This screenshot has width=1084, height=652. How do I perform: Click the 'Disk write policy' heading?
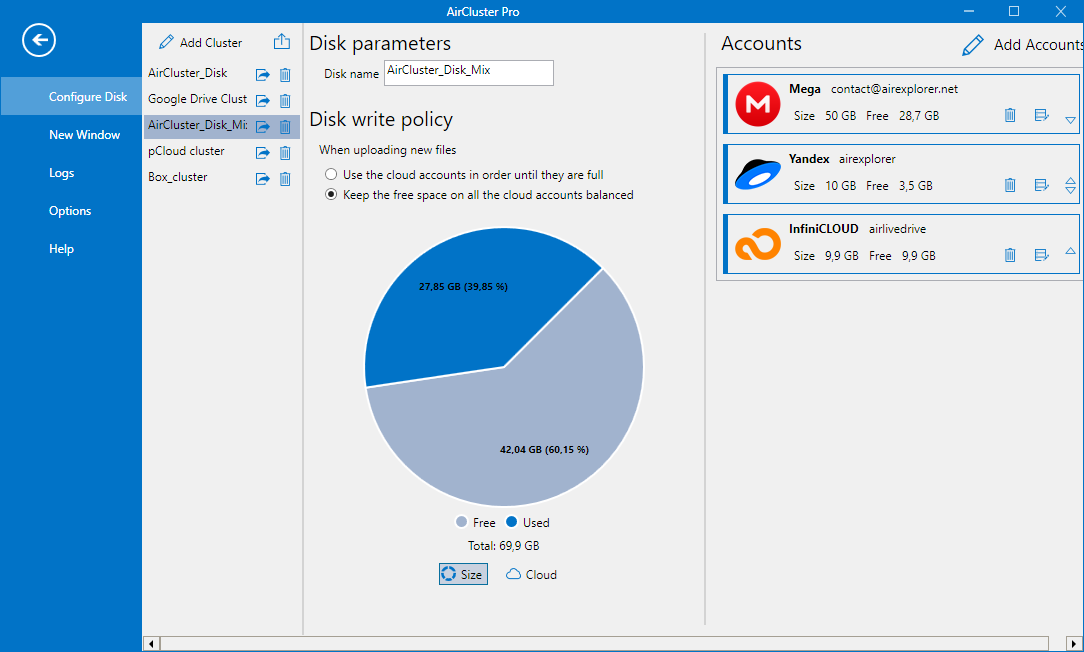(x=381, y=120)
